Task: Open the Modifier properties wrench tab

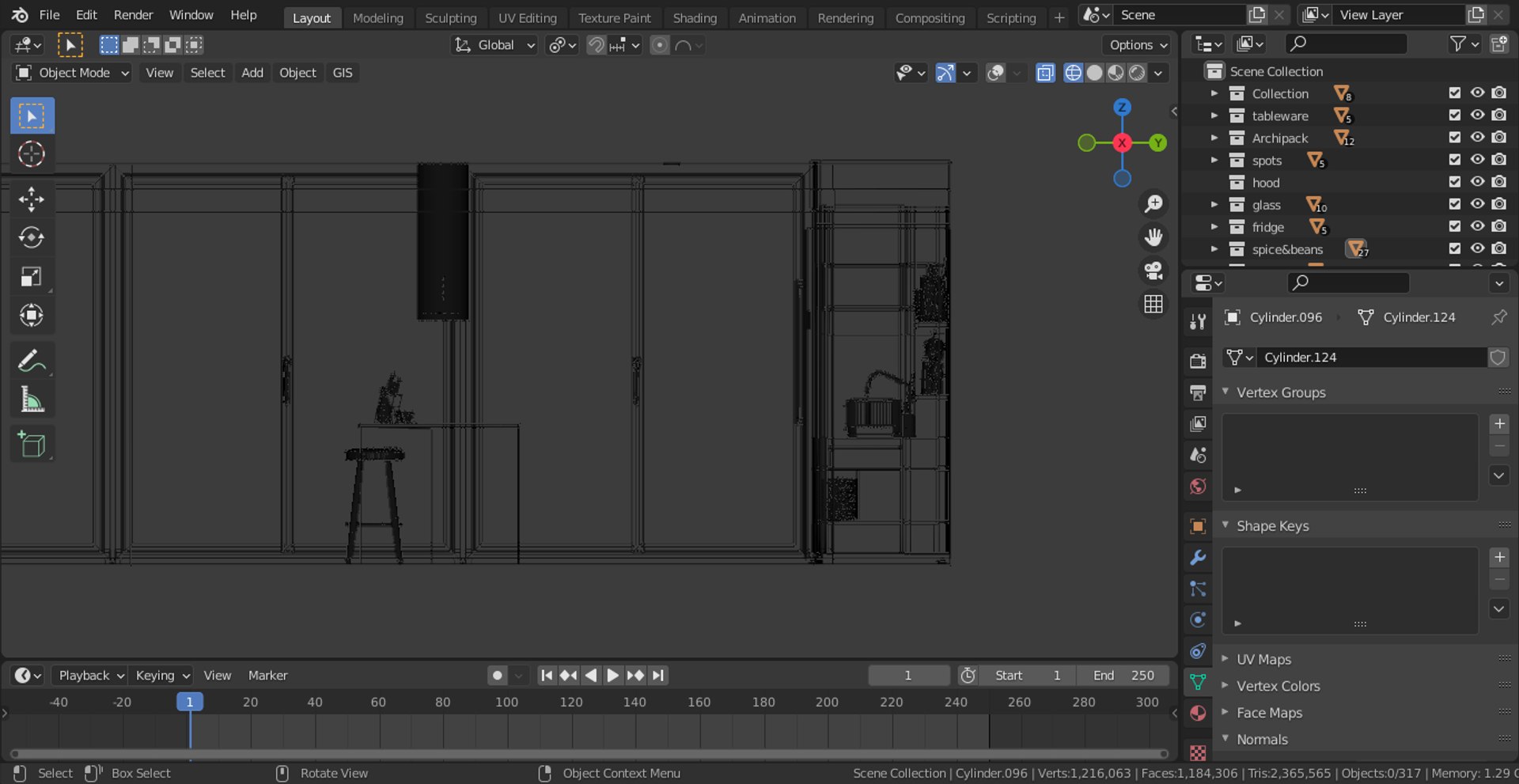Action: click(x=1198, y=558)
